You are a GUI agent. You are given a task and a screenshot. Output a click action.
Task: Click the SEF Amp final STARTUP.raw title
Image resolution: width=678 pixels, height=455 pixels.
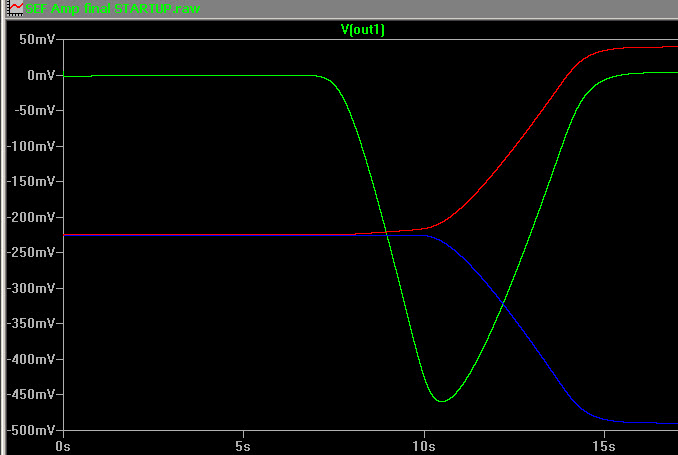coord(113,8)
